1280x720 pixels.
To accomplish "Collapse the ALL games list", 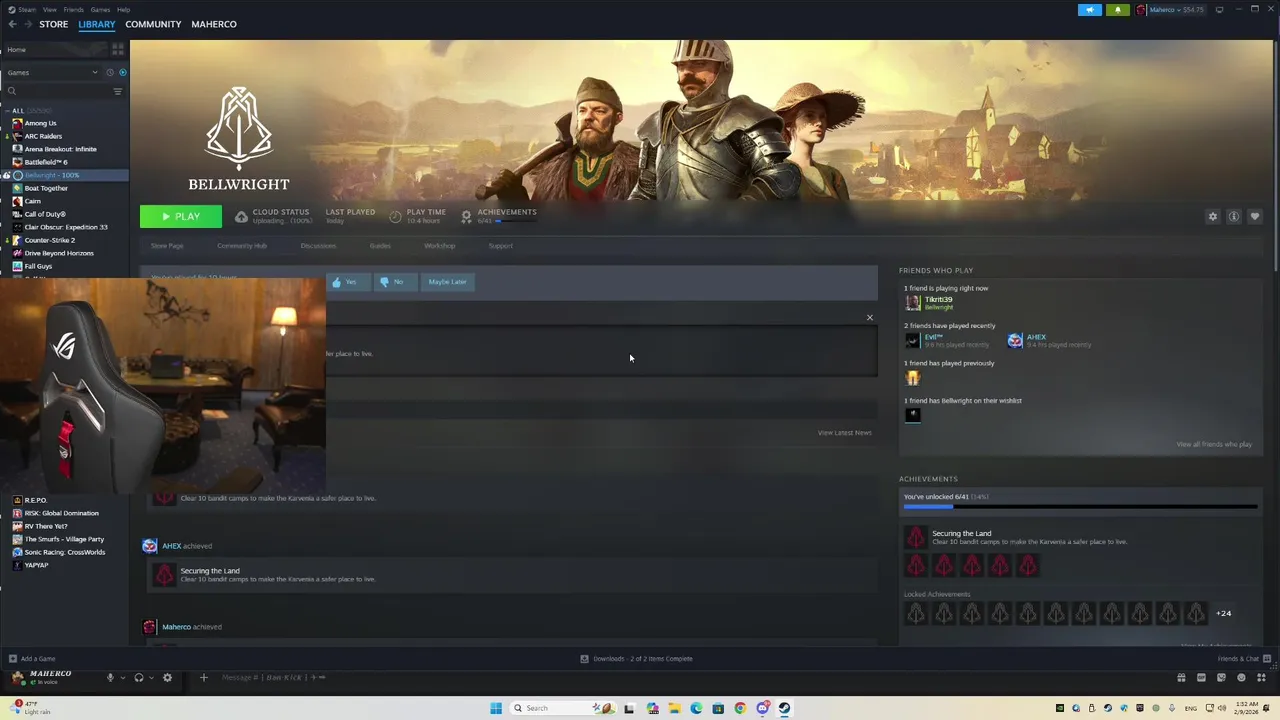I will tap(6, 110).
